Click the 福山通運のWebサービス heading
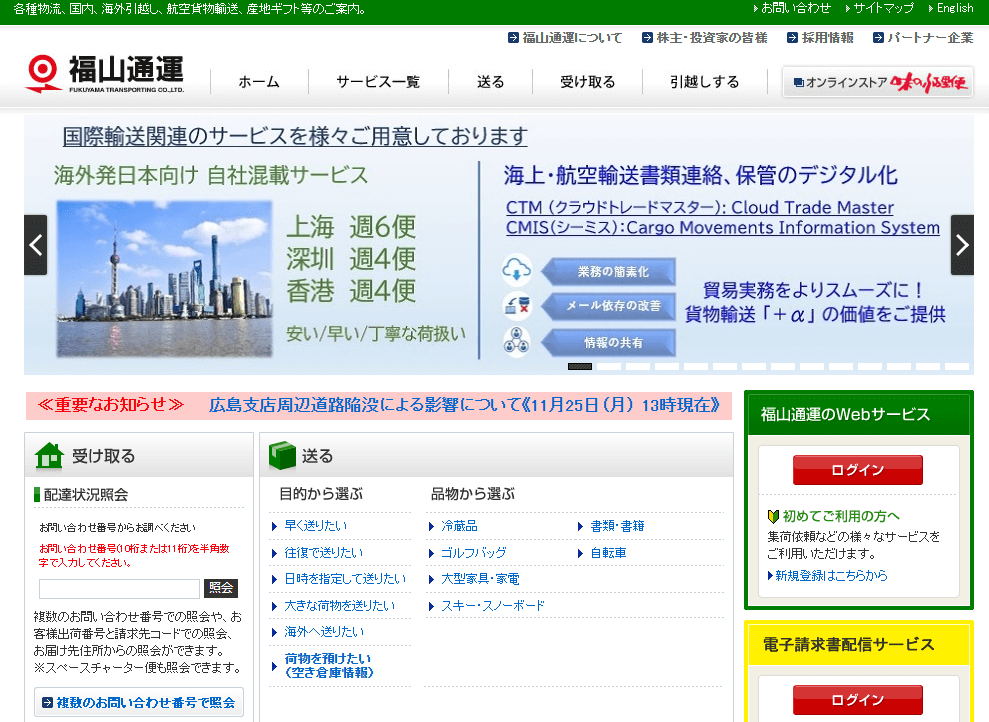 tap(845, 414)
